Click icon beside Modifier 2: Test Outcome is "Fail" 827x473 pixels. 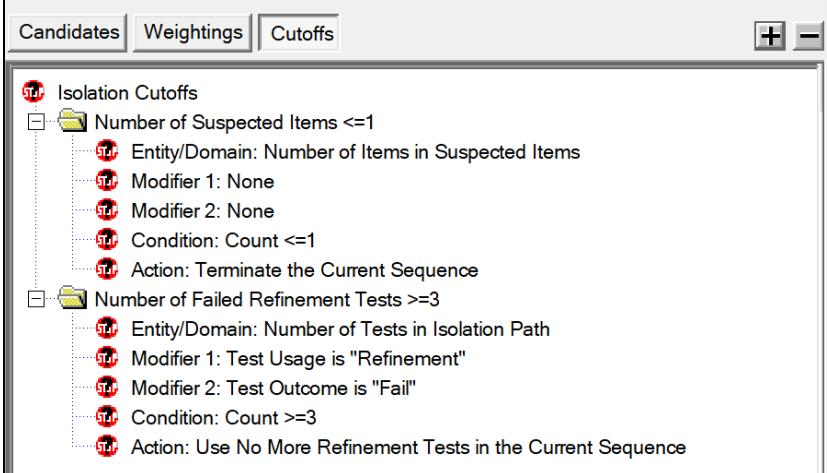(107, 387)
